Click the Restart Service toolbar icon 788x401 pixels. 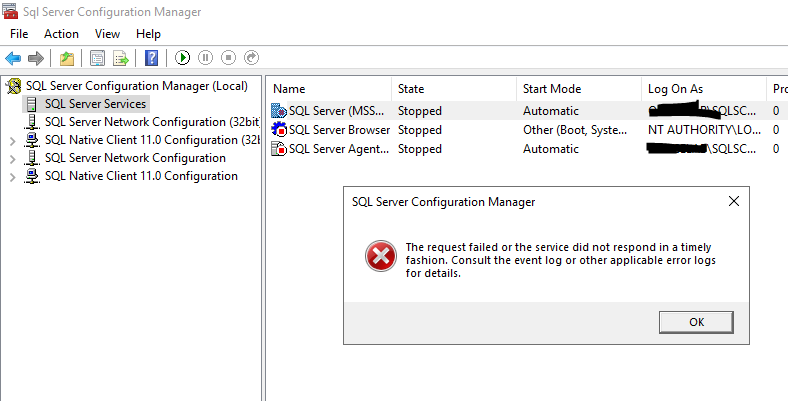[x=251, y=58]
